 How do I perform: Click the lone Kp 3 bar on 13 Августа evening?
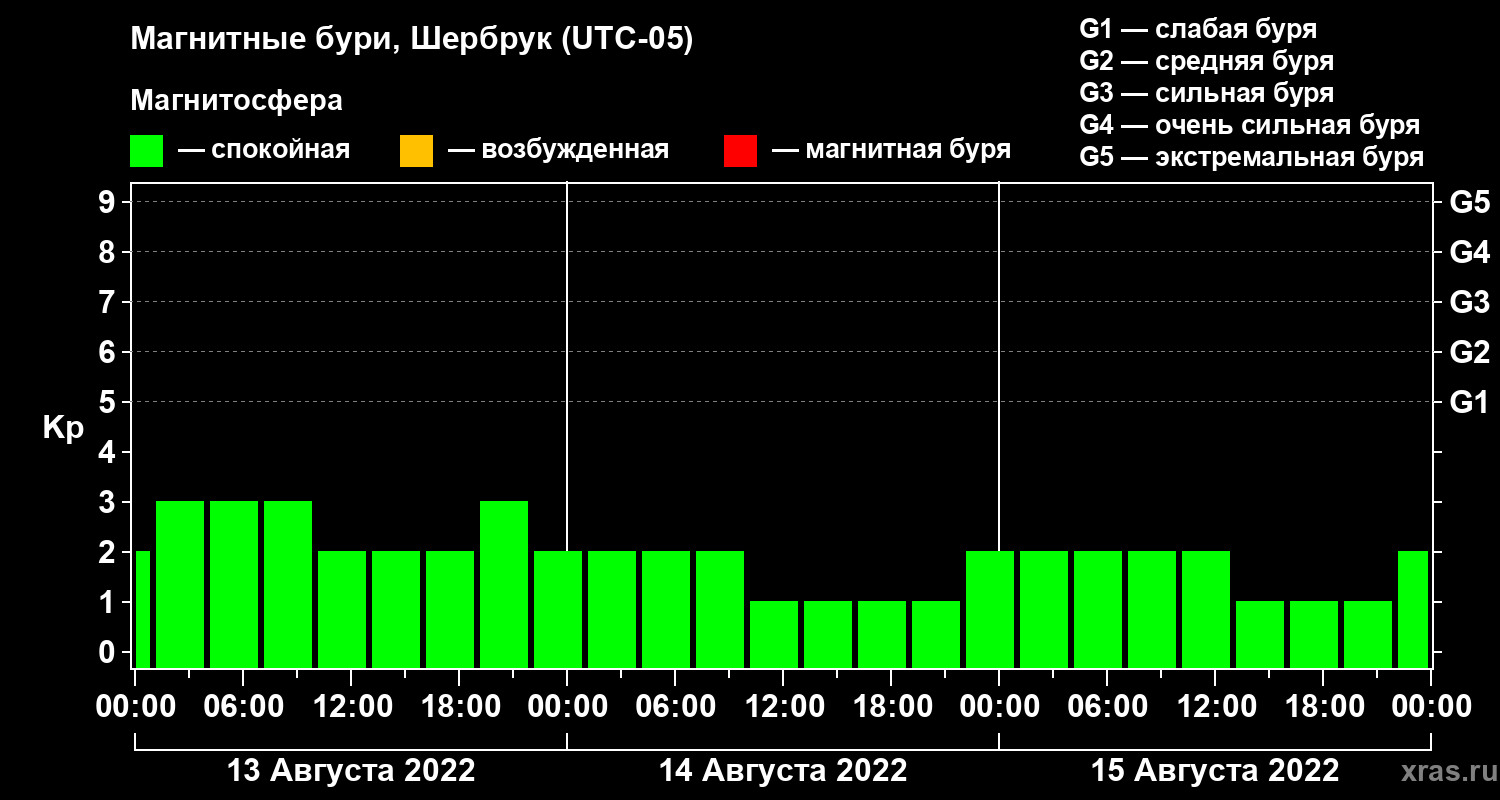point(504,584)
